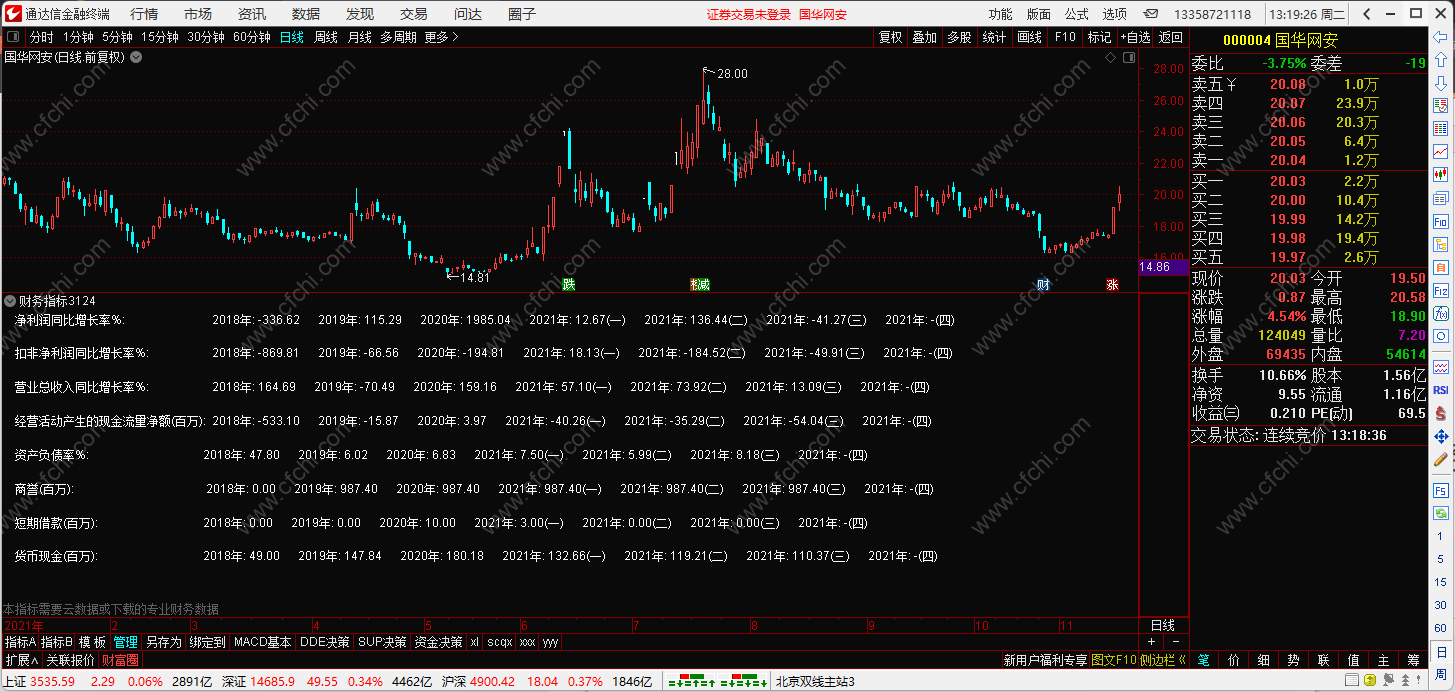This screenshot has height=692, width=1455.
Task: Click the 北京双线主站3 server status text
Action: pyautogui.click(x=814, y=681)
